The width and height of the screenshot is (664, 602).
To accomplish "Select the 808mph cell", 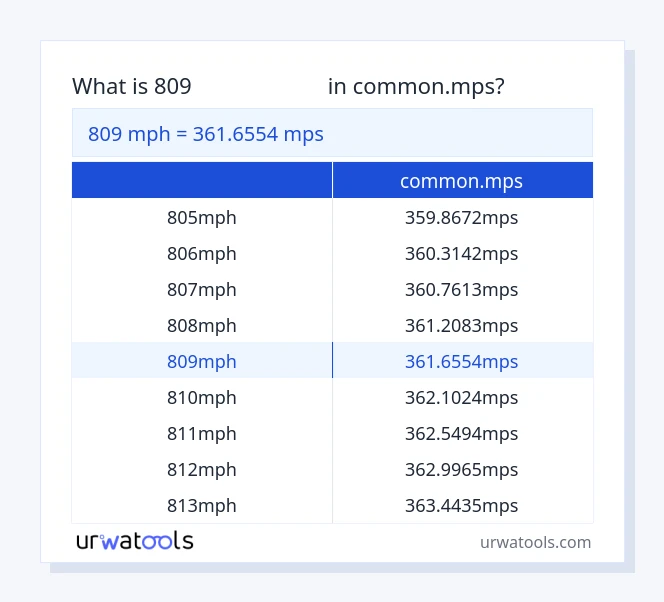I will tap(202, 325).
